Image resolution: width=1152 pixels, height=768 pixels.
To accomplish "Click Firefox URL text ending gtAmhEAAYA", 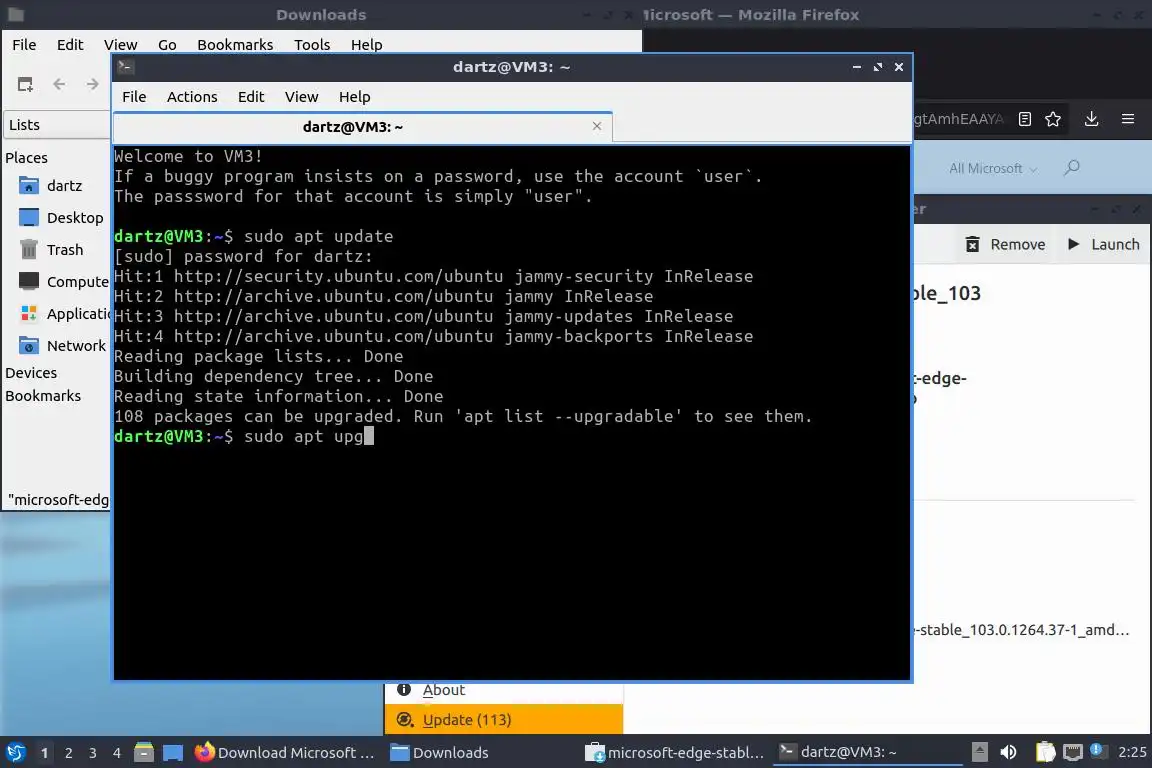I will pos(958,119).
